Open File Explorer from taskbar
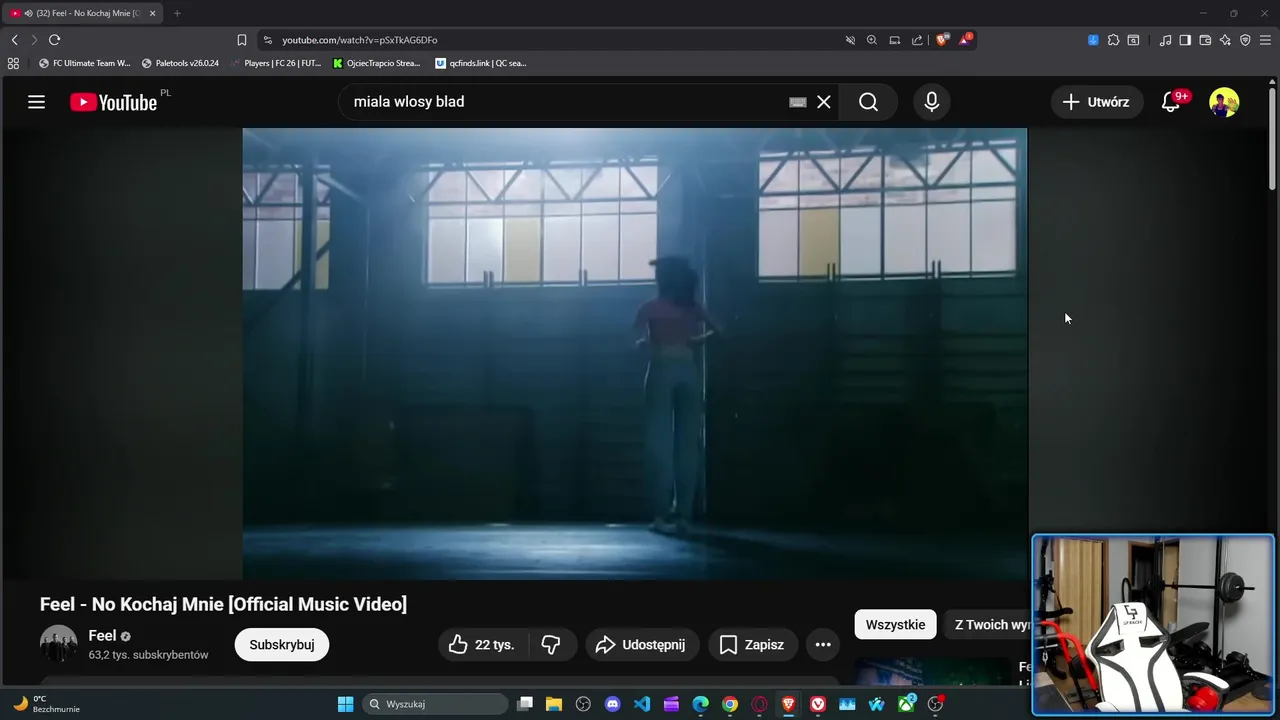 point(553,704)
